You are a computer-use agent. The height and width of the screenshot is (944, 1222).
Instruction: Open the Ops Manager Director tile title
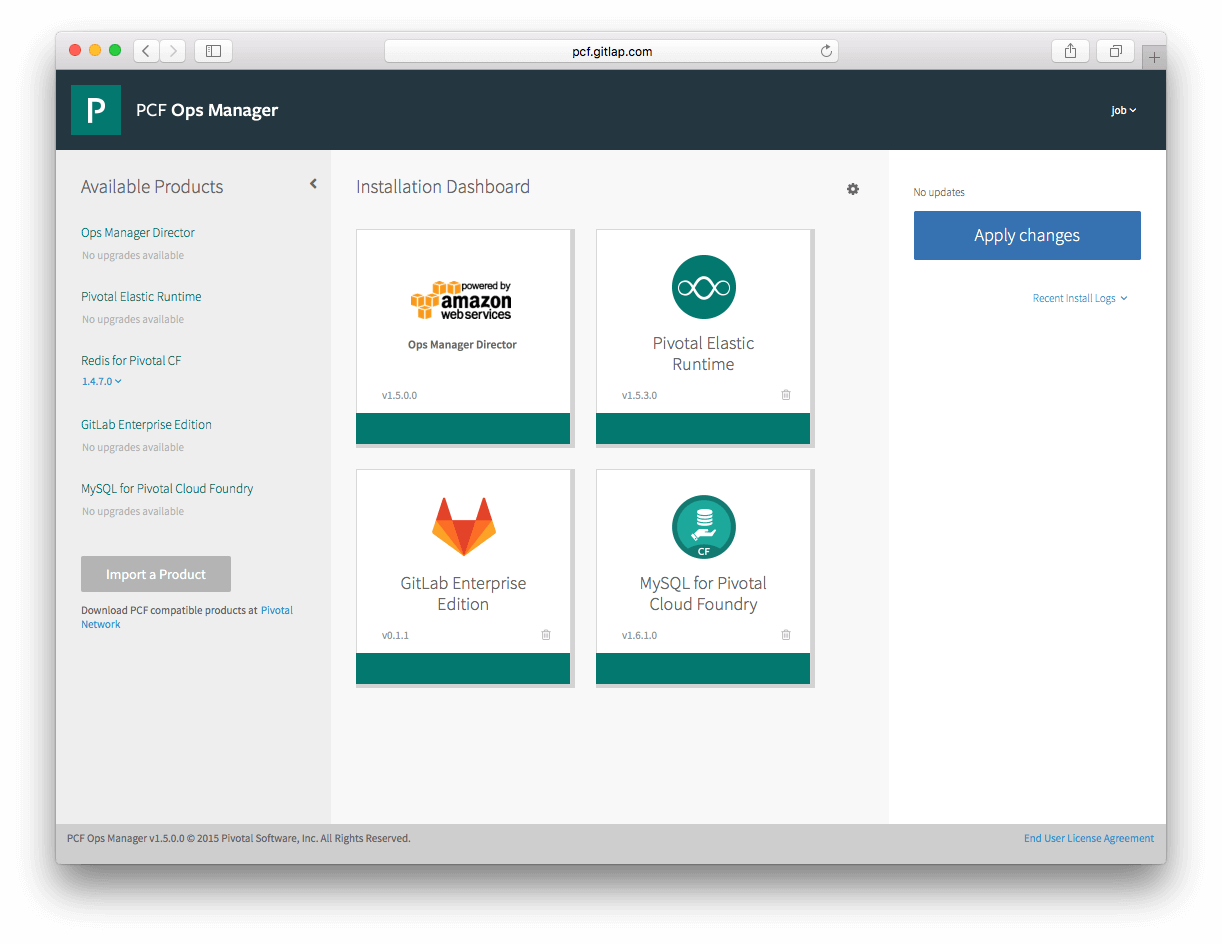pyautogui.click(x=462, y=345)
